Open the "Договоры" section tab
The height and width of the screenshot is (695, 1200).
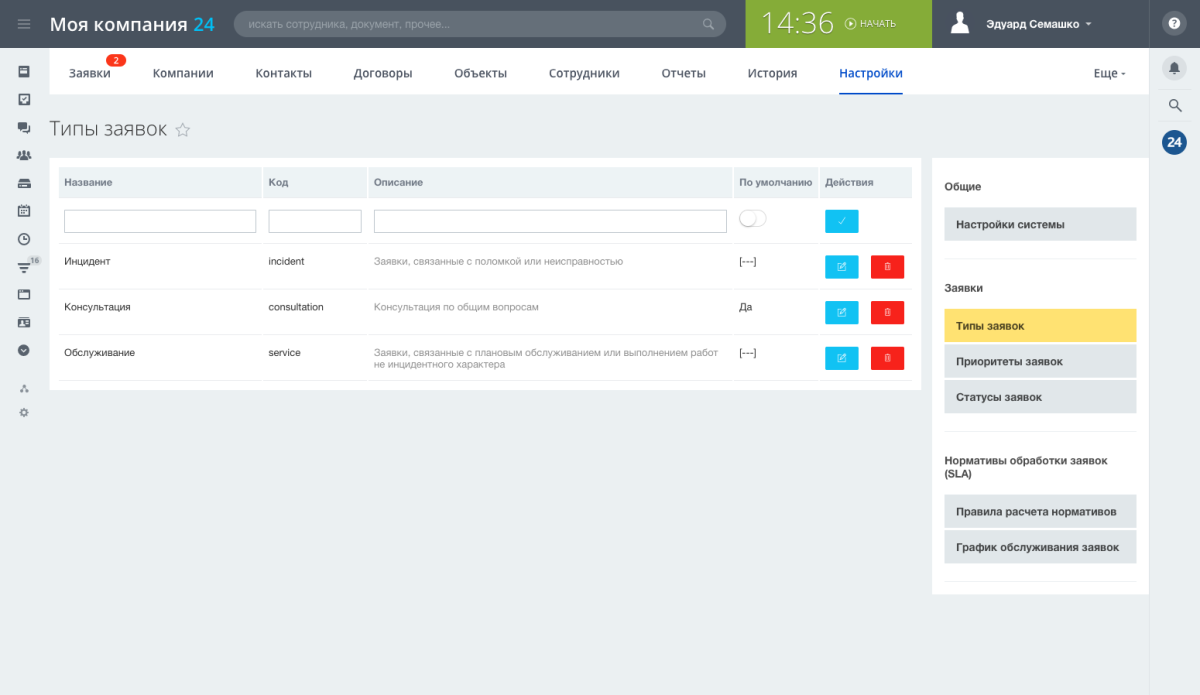click(382, 72)
